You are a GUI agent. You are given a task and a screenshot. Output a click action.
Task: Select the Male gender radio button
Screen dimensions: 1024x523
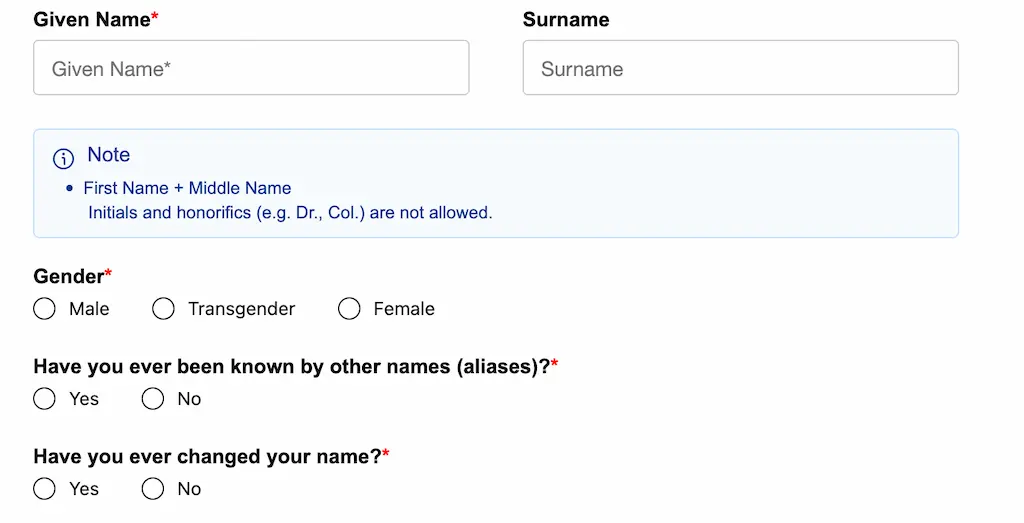tap(44, 309)
